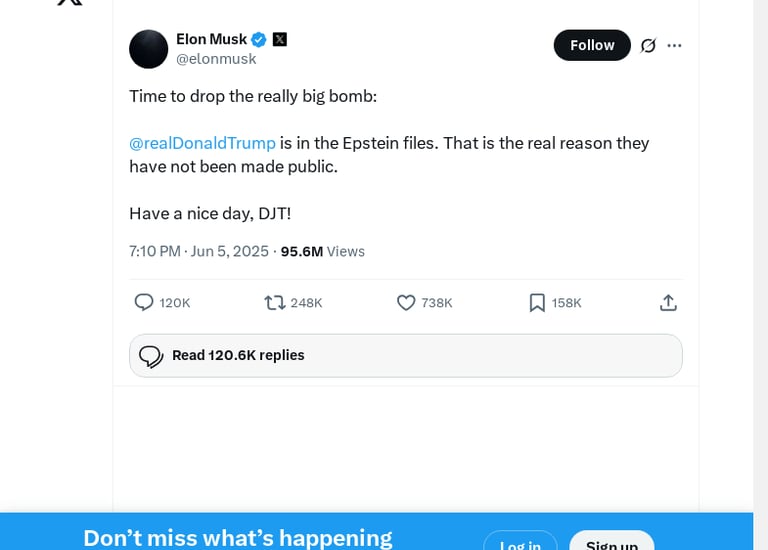Click the X logo in the top corner
The height and width of the screenshot is (550, 768).
[69, 3]
